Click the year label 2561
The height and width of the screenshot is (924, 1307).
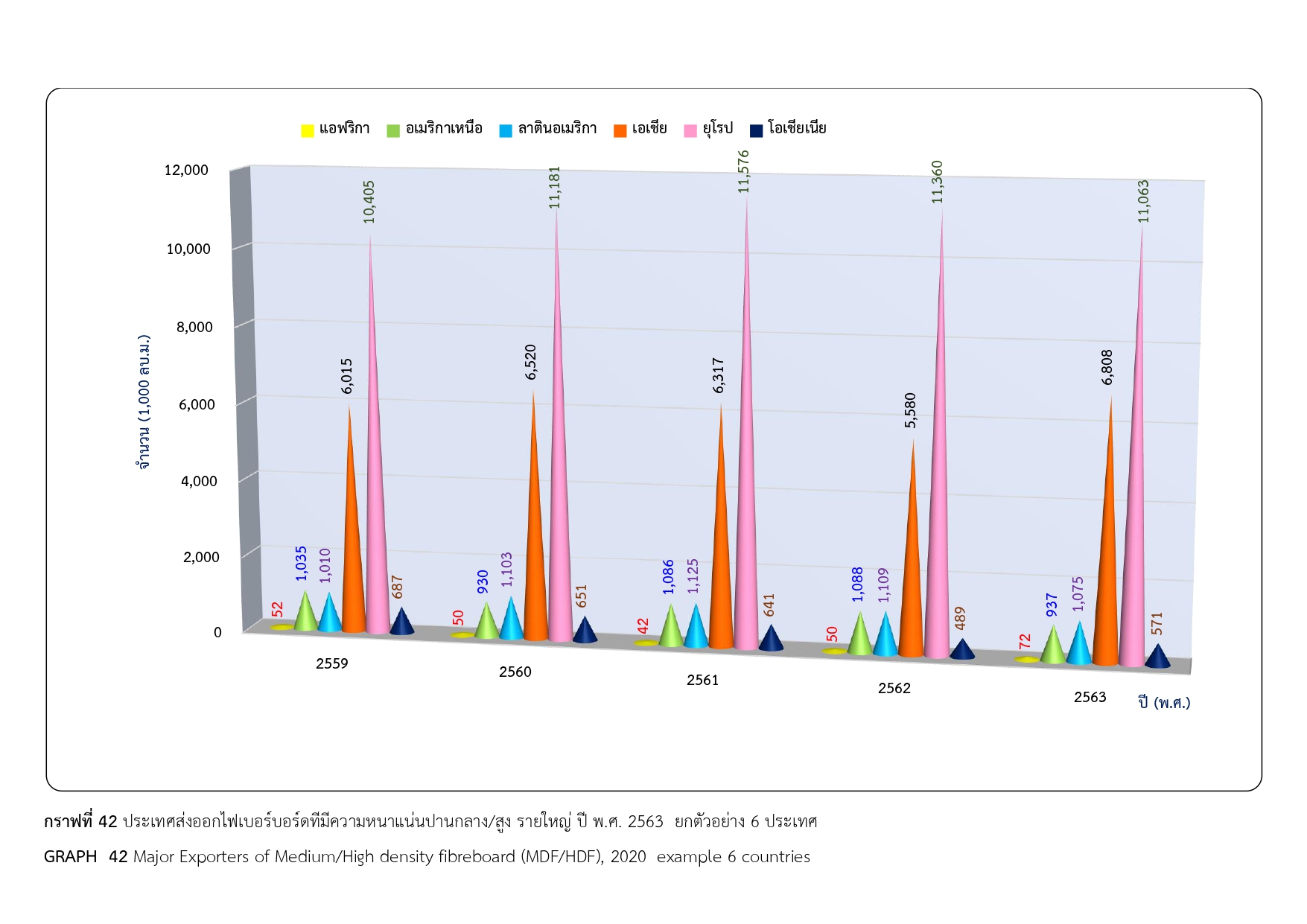[703, 681]
